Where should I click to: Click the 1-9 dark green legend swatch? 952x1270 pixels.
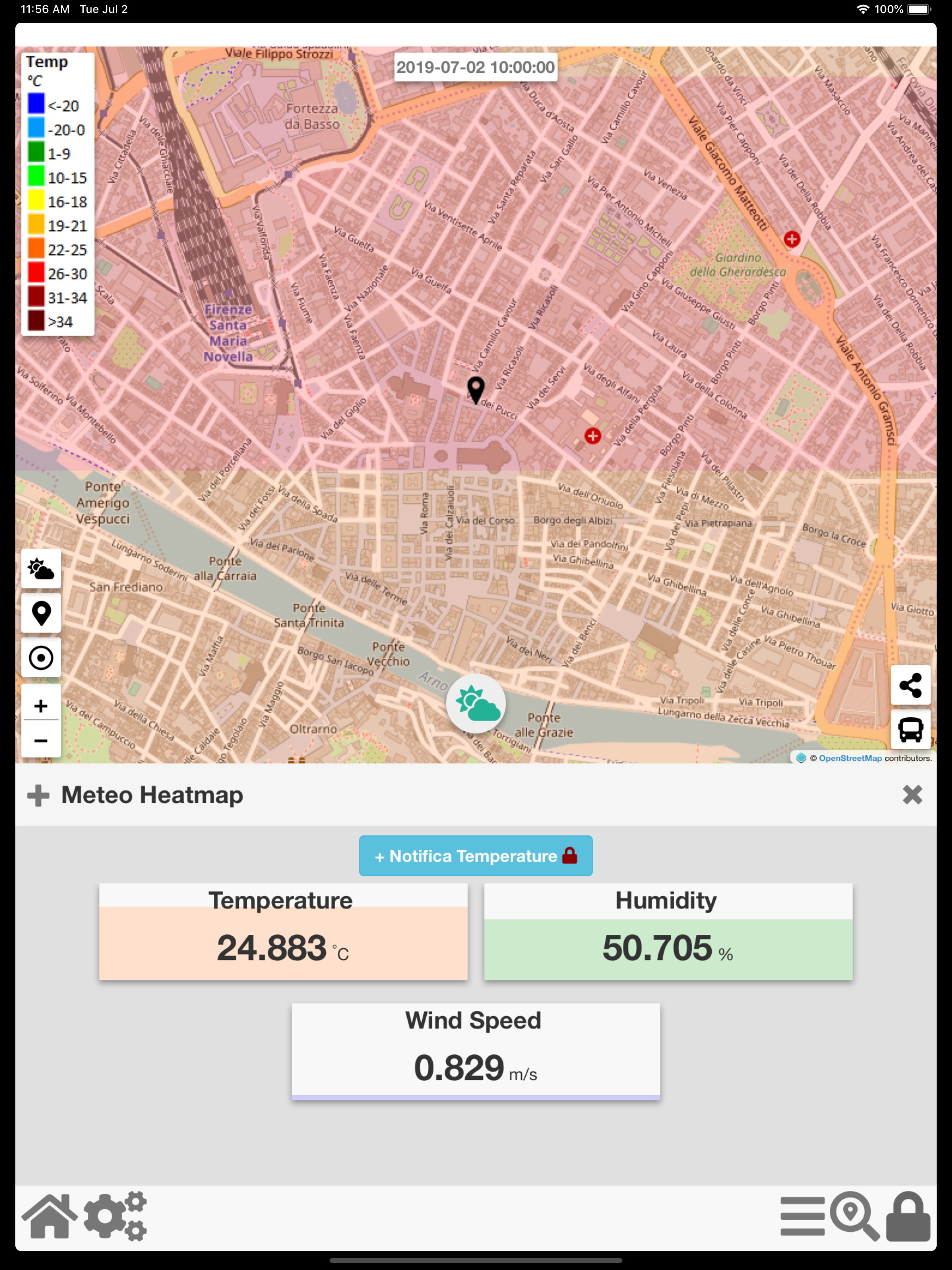36,153
